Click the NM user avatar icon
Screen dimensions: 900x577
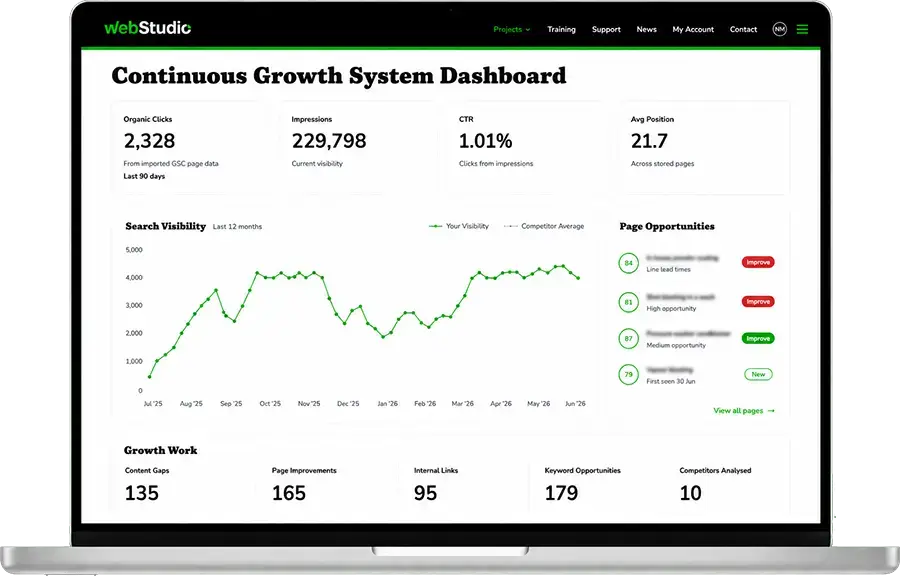click(x=779, y=29)
